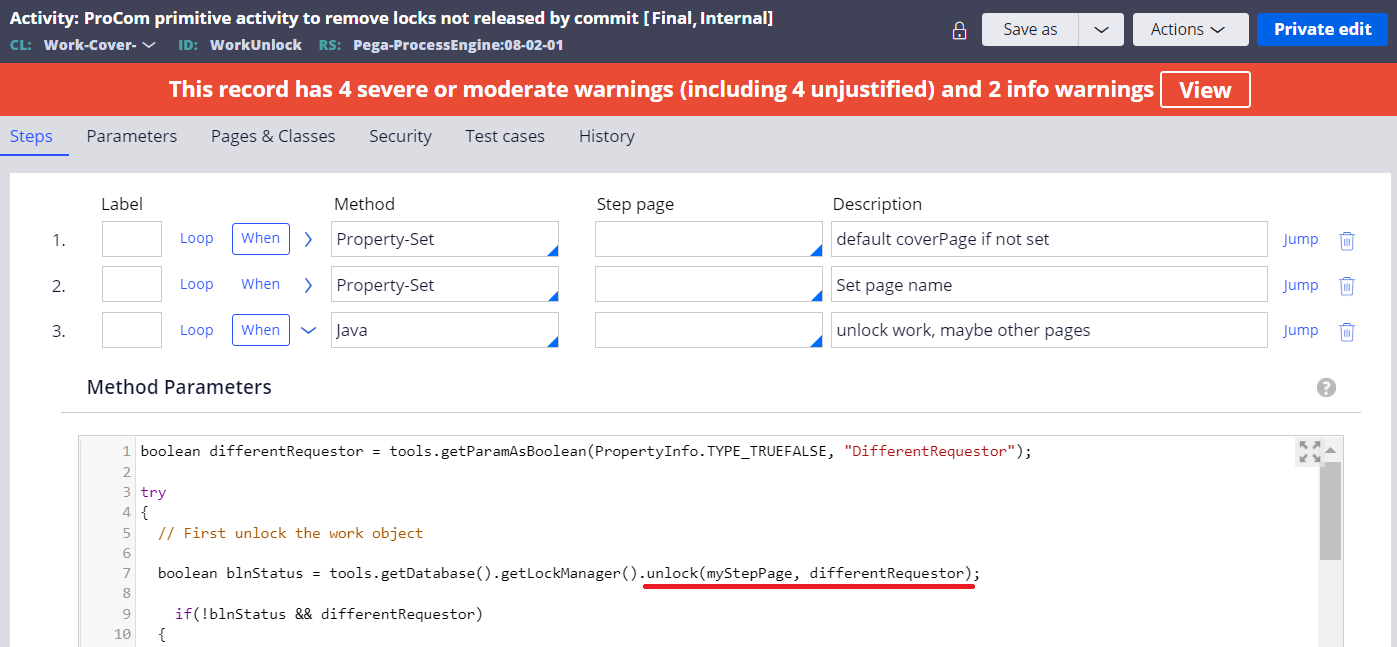
Task: Open the Pages & Classes tab
Action: [x=273, y=136]
